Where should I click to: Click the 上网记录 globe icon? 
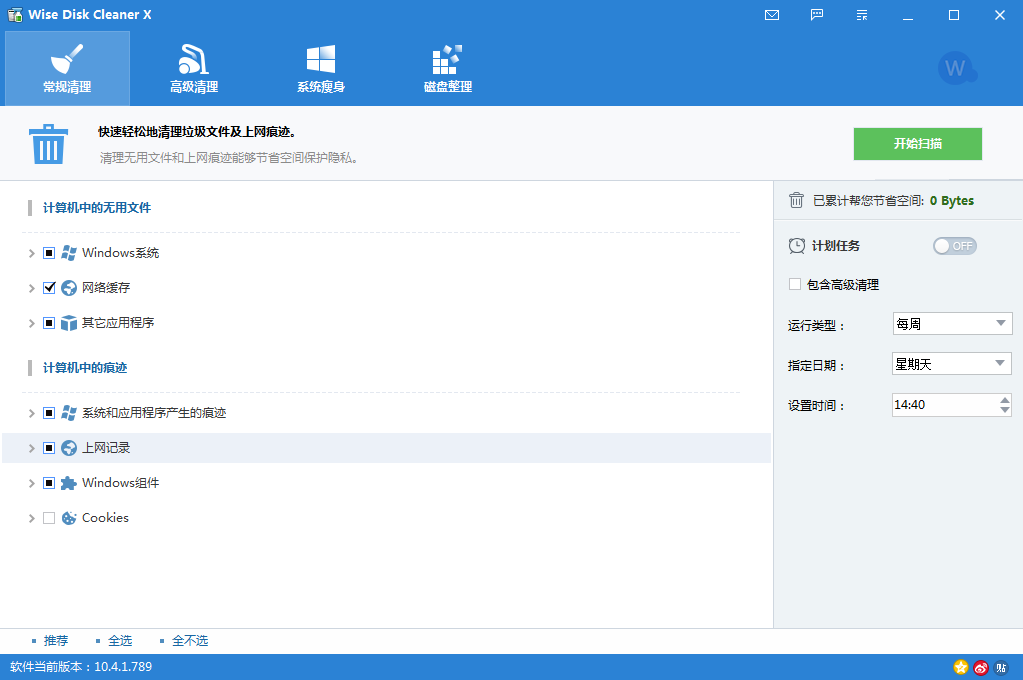click(x=69, y=448)
